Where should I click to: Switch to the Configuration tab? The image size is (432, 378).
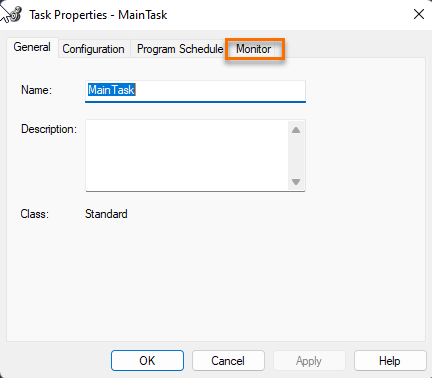click(93, 49)
